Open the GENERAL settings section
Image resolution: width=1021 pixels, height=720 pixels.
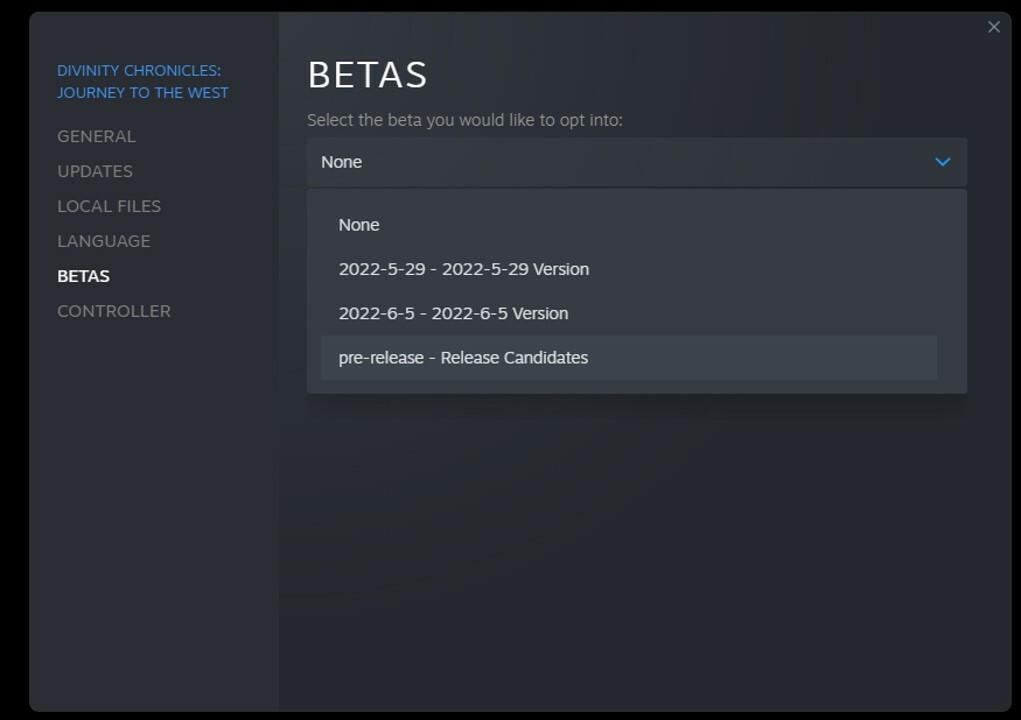96,136
